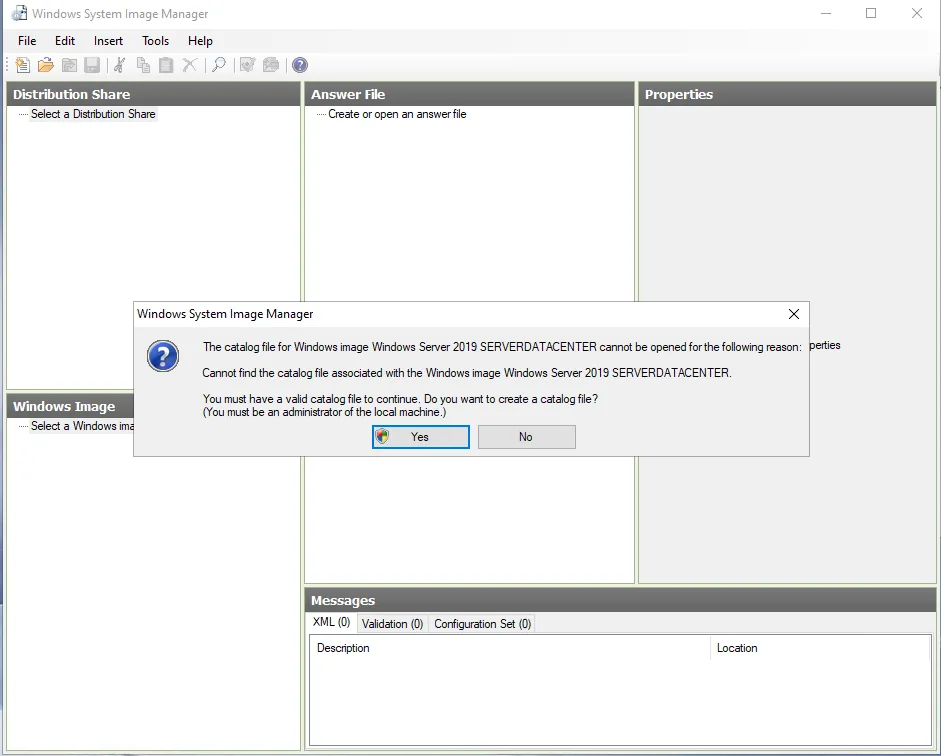
Task: Click the Delete X toolbar icon
Action: click(190, 65)
